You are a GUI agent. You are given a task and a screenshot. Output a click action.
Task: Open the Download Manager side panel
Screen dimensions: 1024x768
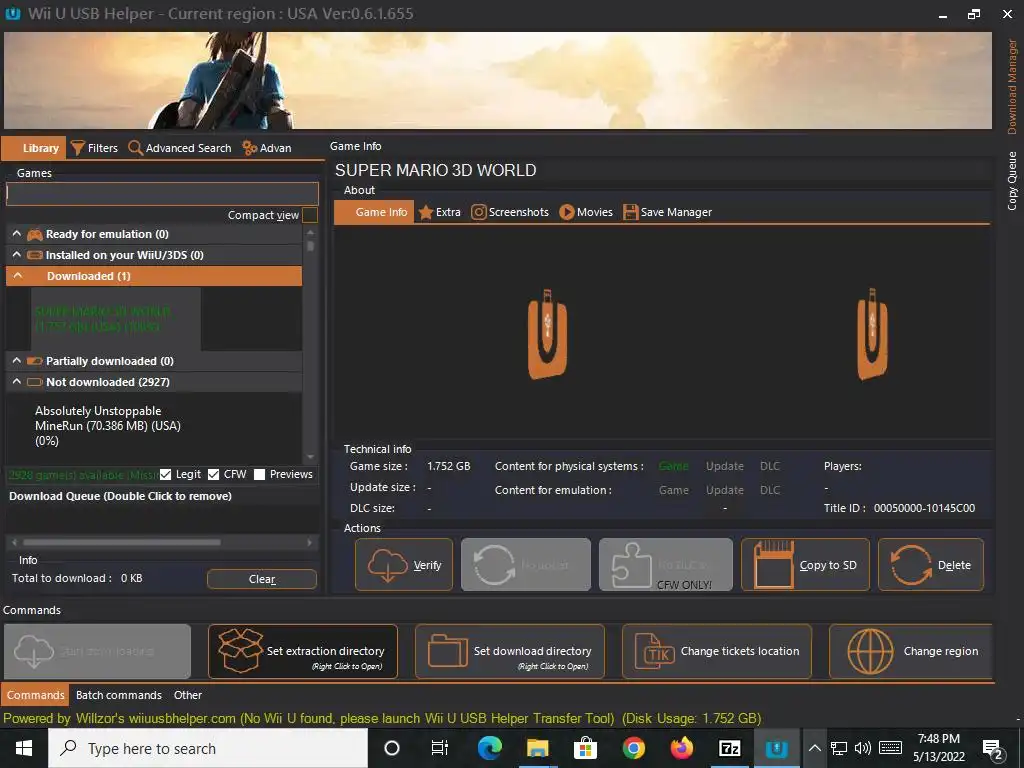click(x=1012, y=86)
